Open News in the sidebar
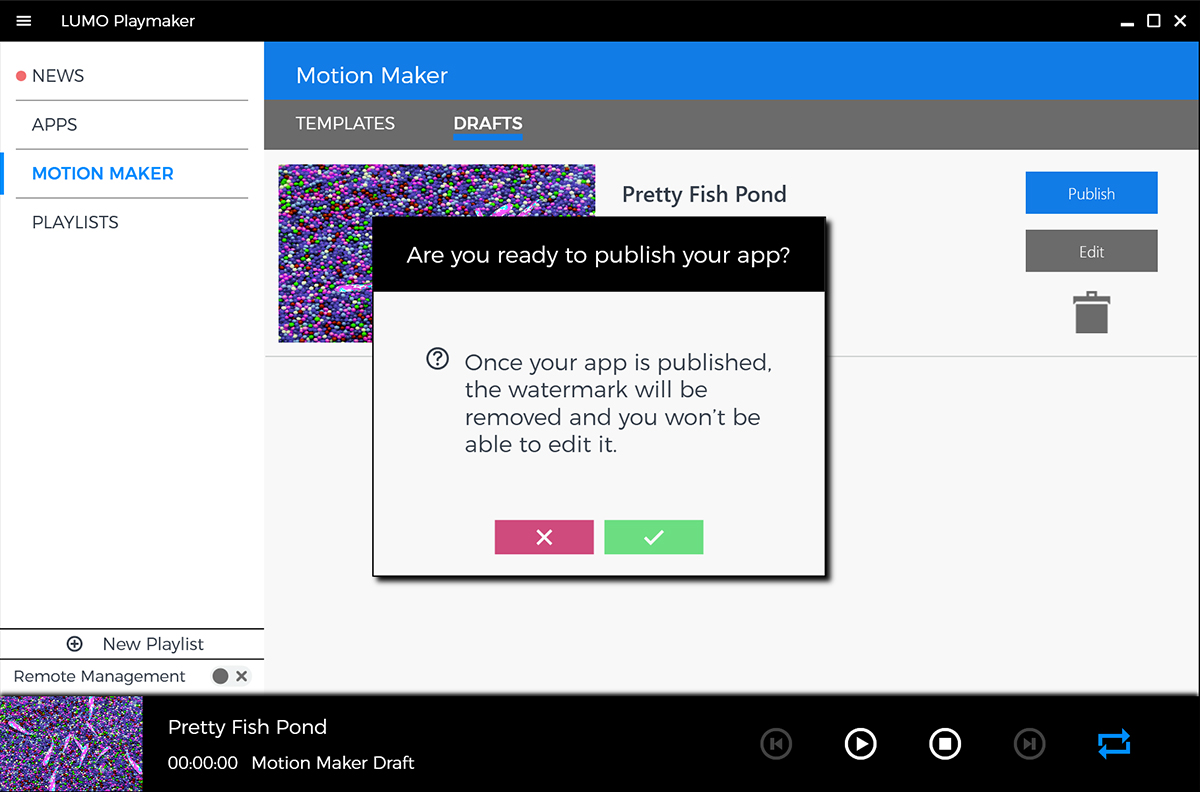This screenshot has width=1200, height=792. pyautogui.click(x=58, y=76)
